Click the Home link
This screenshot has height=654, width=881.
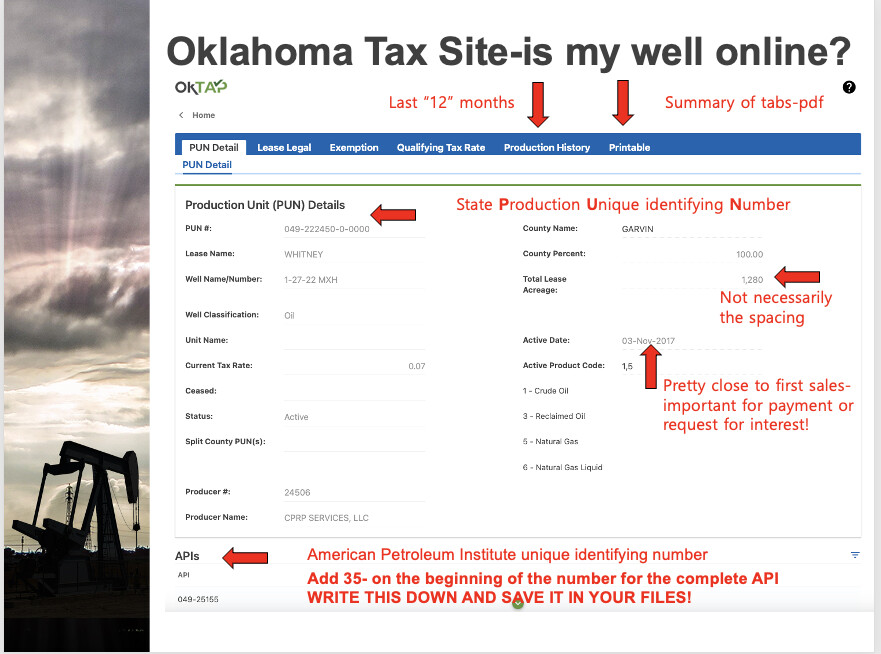204,116
